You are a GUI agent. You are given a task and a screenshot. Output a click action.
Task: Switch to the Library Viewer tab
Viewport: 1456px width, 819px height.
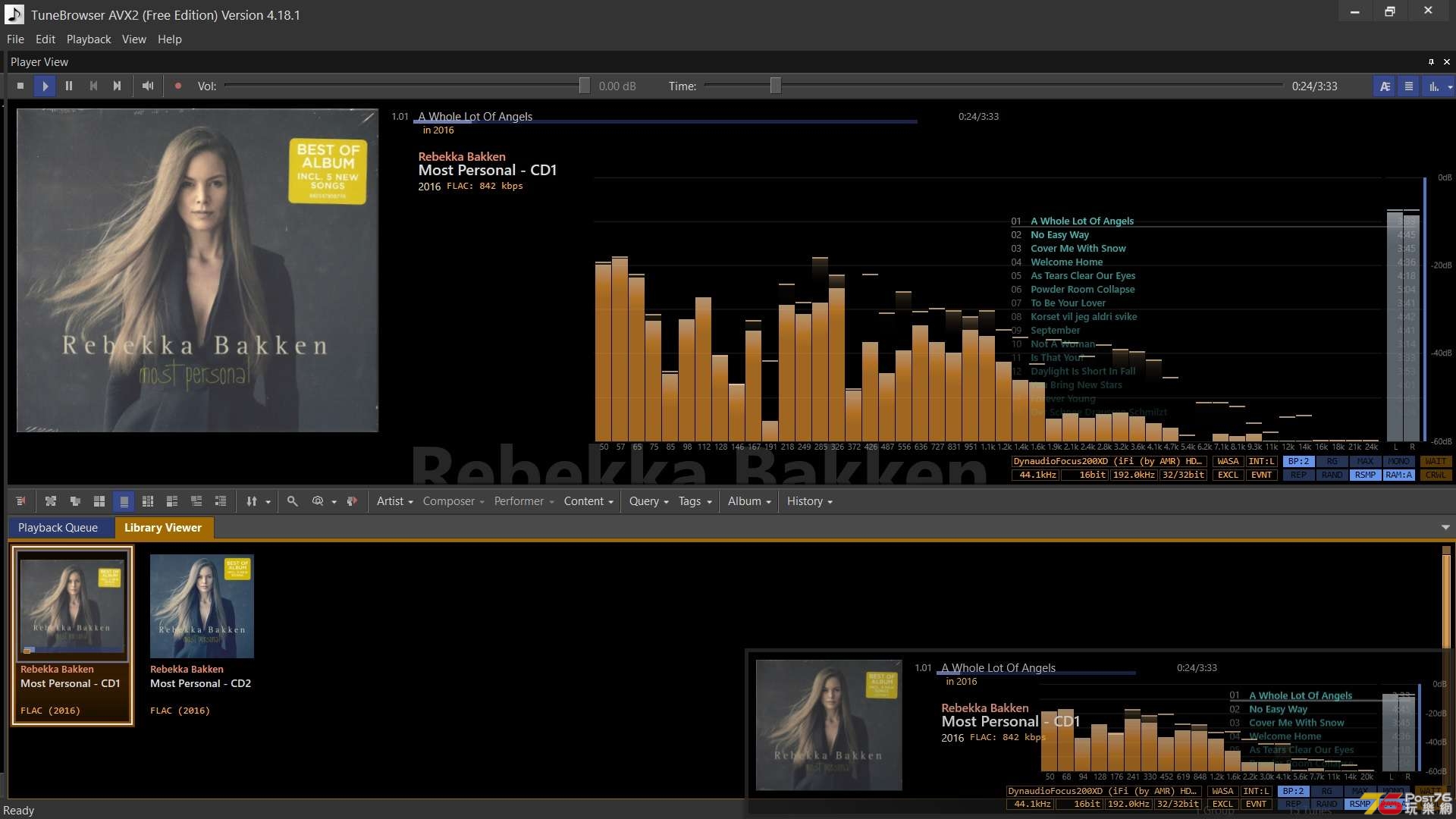pyautogui.click(x=163, y=528)
